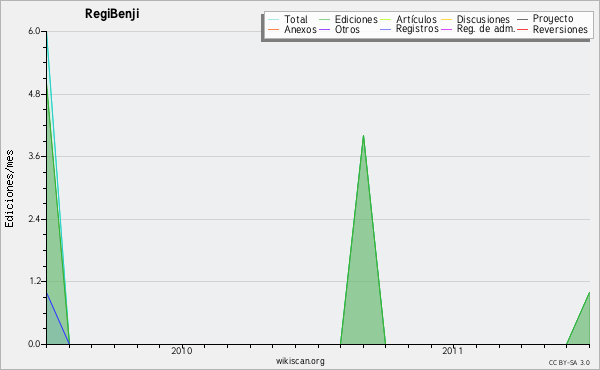Open the wikiscan.org link

coord(300,361)
